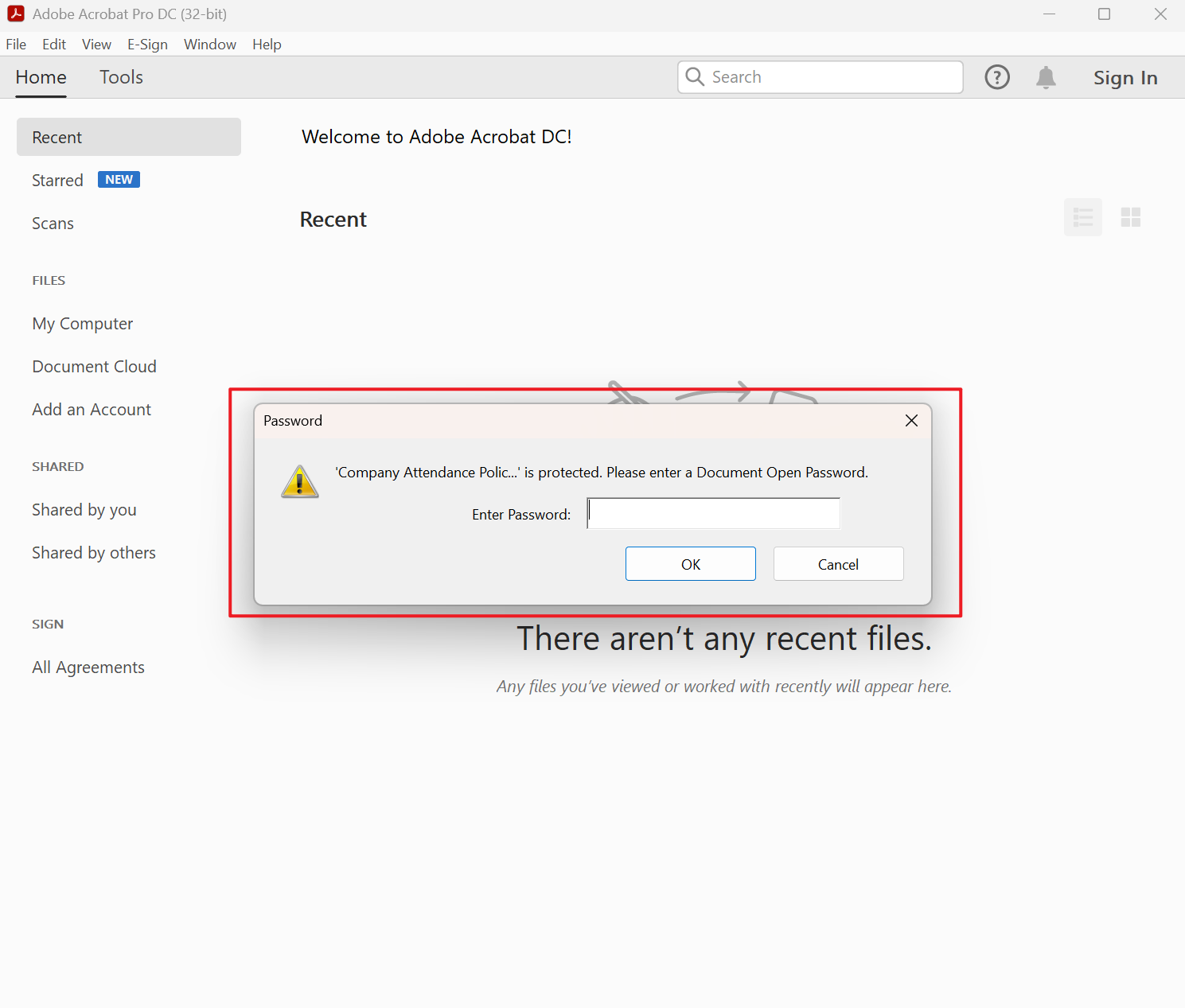Click Add an Account
Image resolution: width=1185 pixels, height=1008 pixels.
point(92,410)
